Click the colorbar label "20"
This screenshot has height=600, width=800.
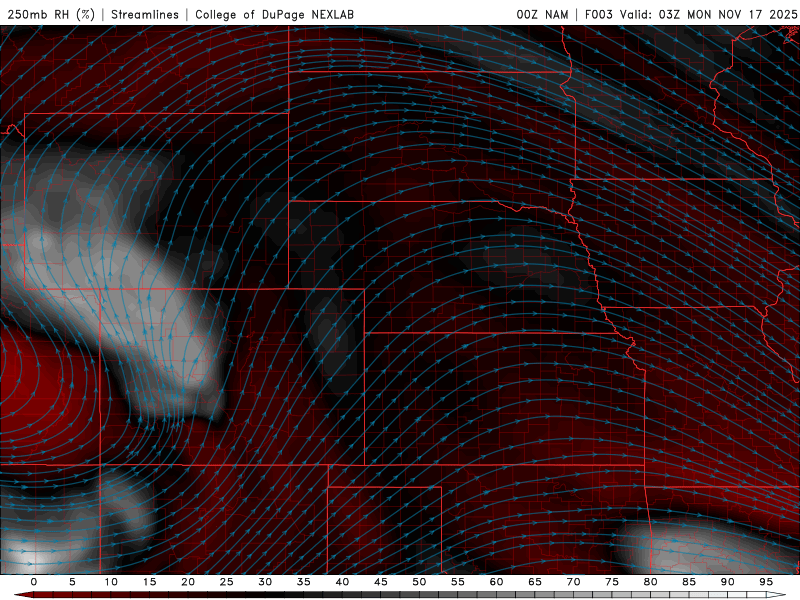188,582
